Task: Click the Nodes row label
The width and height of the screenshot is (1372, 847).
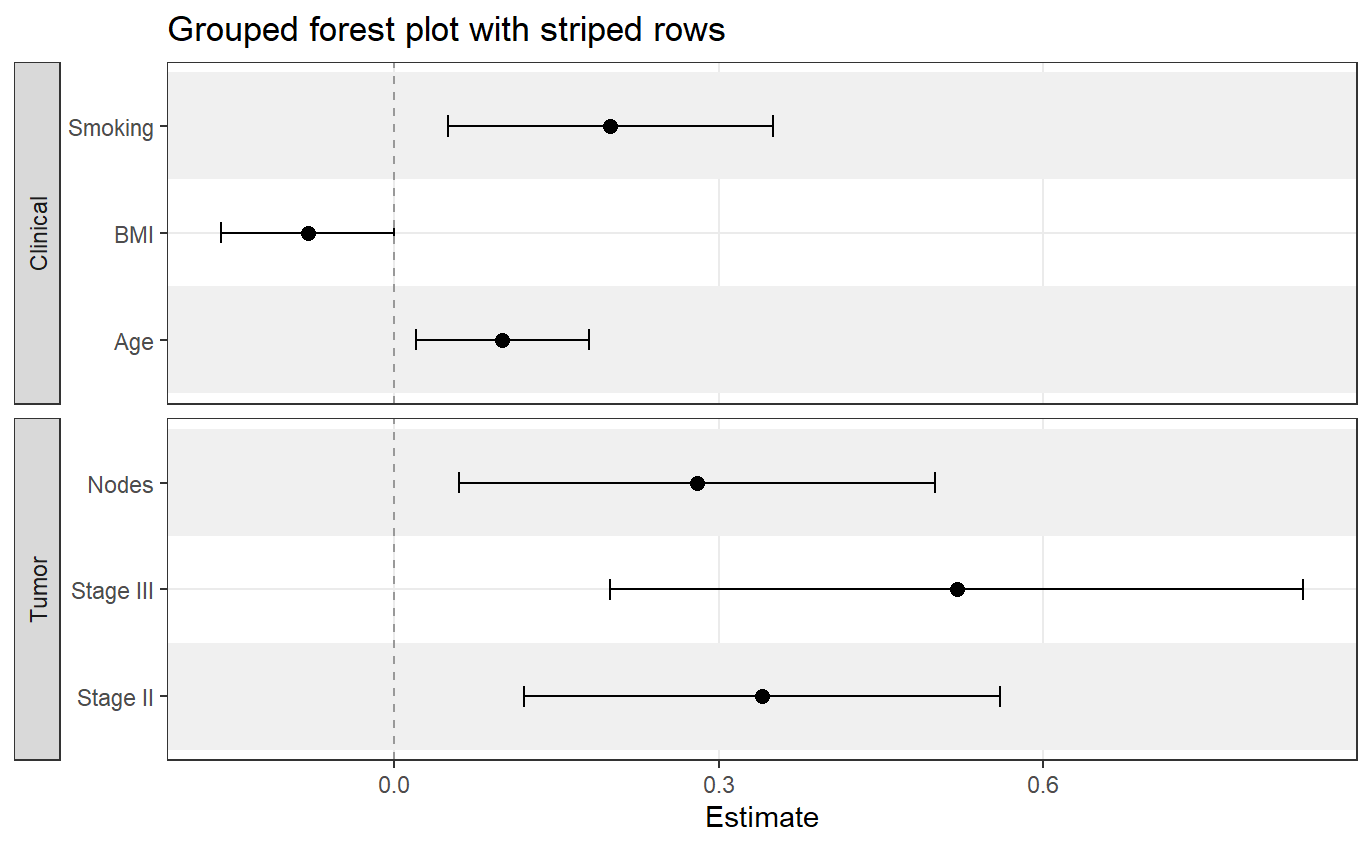Action: 120,485
